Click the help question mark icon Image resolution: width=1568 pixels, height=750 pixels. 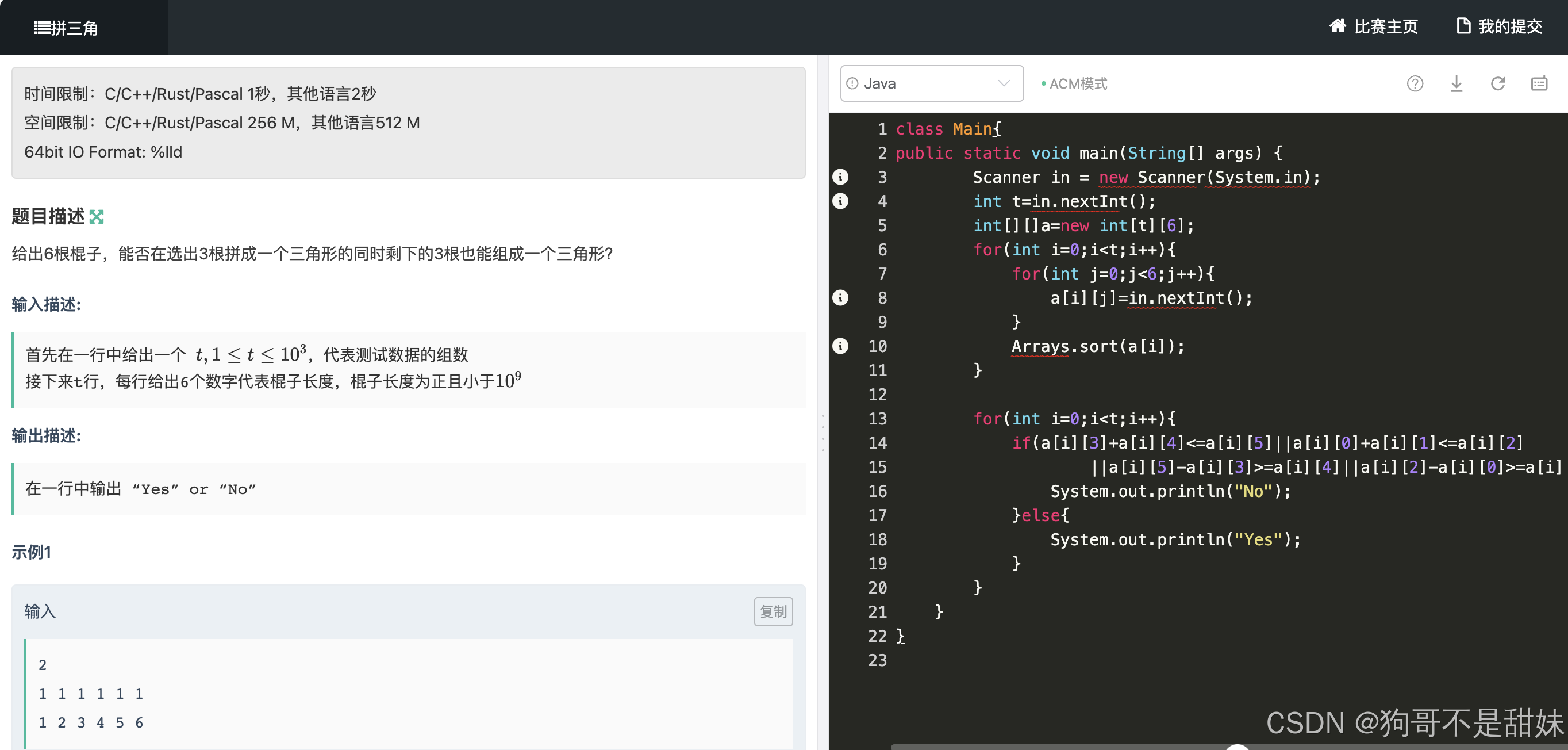1415,83
